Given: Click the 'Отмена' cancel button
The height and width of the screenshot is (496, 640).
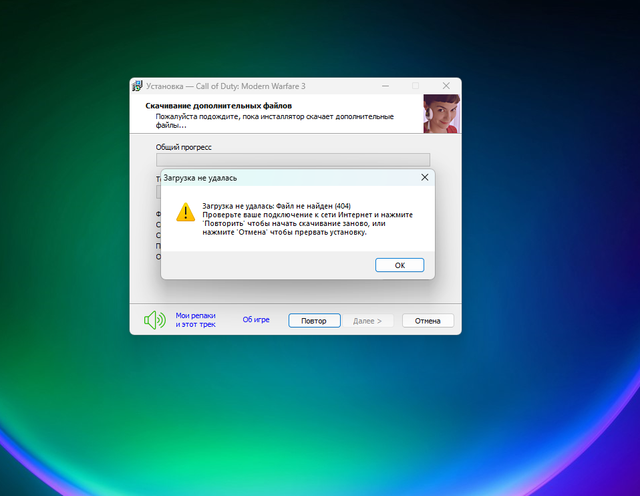Looking at the screenshot, I should click(x=428, y=320).
